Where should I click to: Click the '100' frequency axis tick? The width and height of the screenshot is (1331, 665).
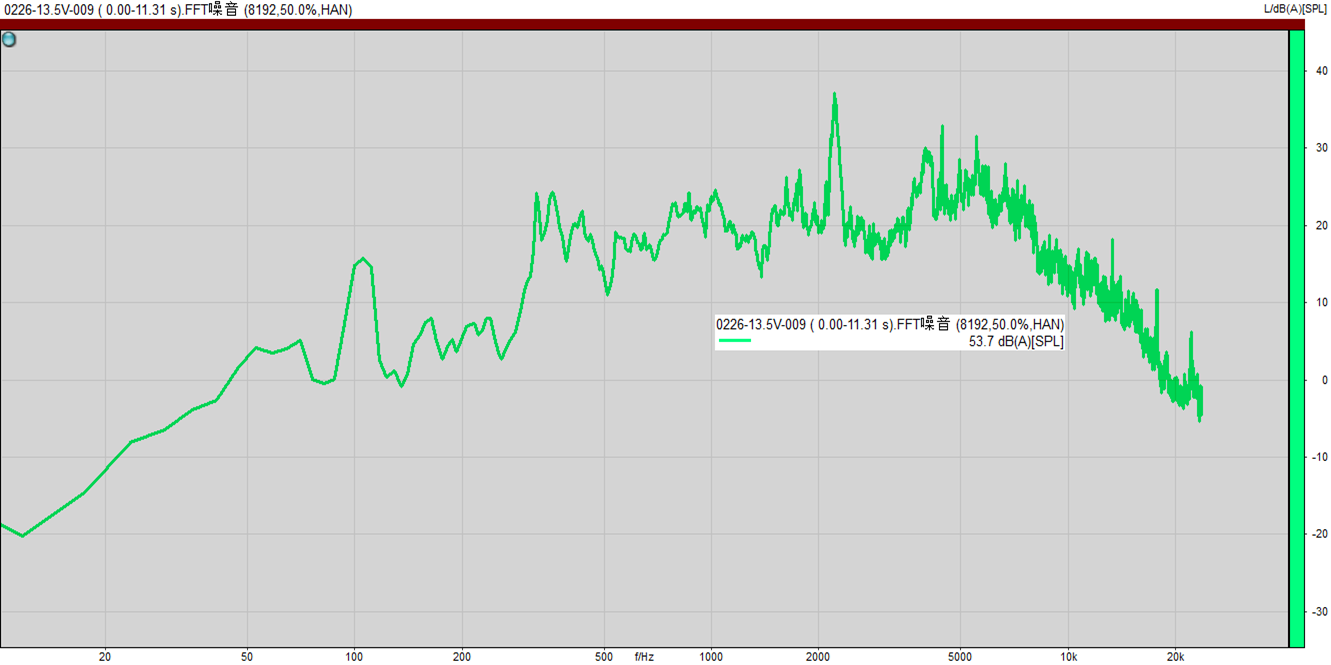[x=354, y=657]
